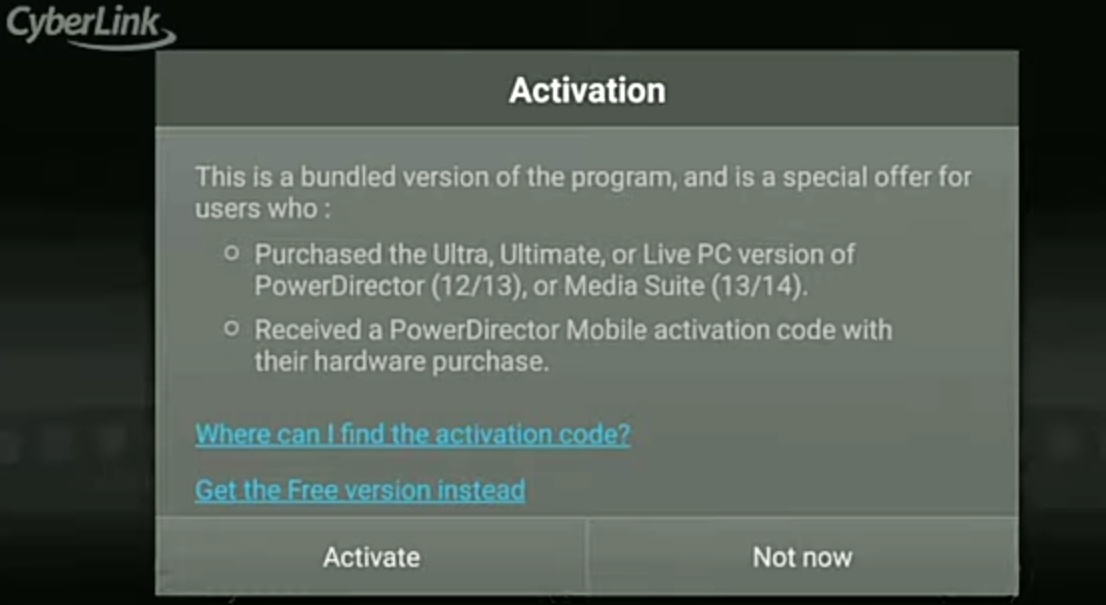
Task: Select the 'Received a PowerDirector Mobile' bullet text
Action: tap(573, 346)
